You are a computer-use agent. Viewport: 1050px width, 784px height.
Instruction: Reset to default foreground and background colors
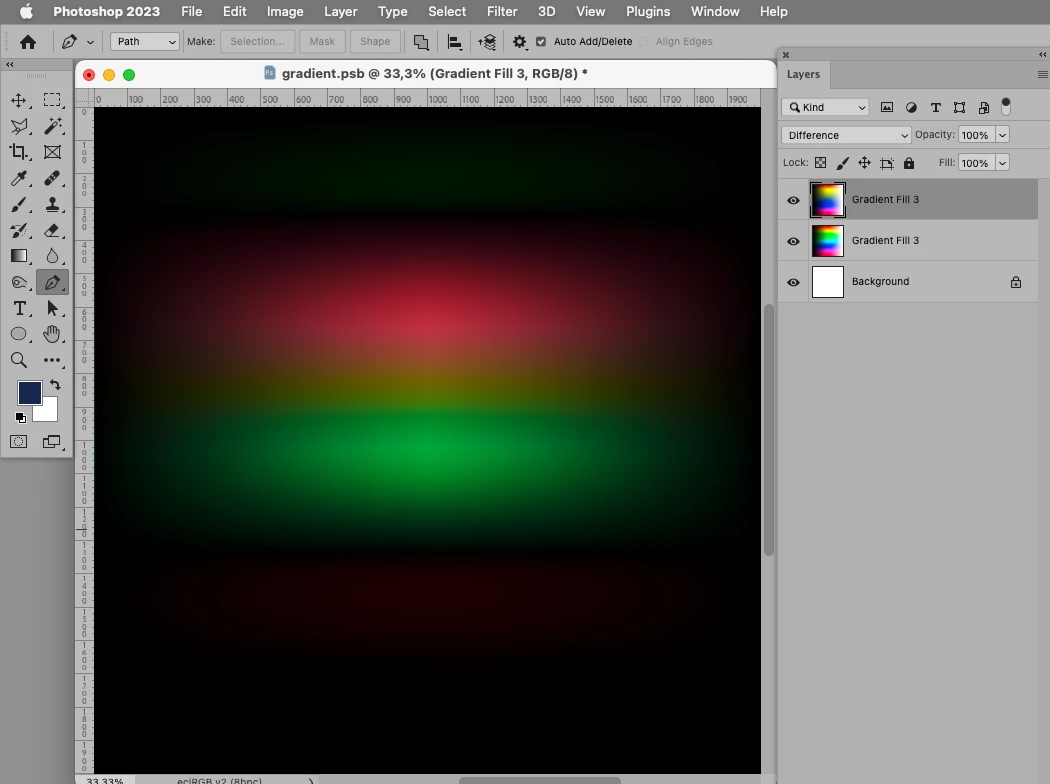pyautogui.click(x=21, y=418)
